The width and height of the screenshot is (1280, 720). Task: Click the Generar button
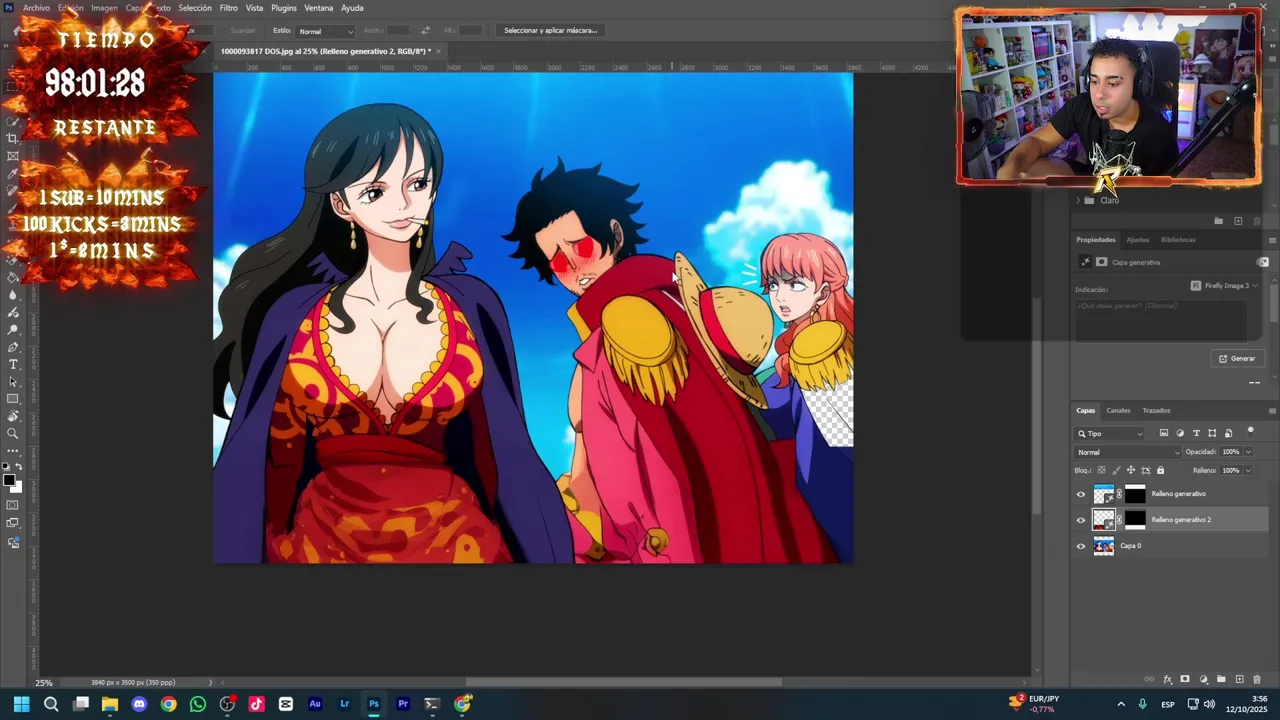coord(1237,358)
